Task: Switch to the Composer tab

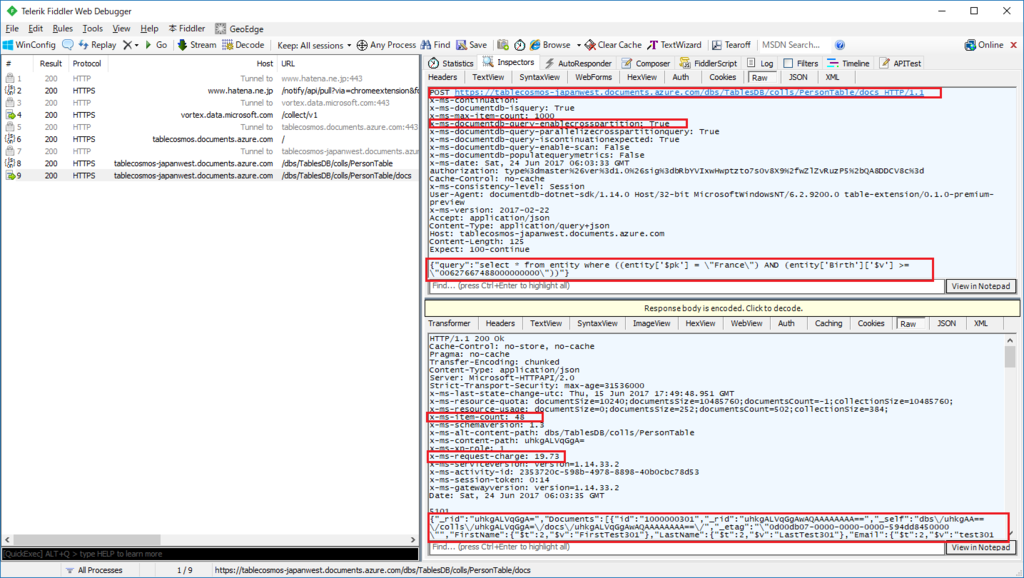Action: click(646, 63)
